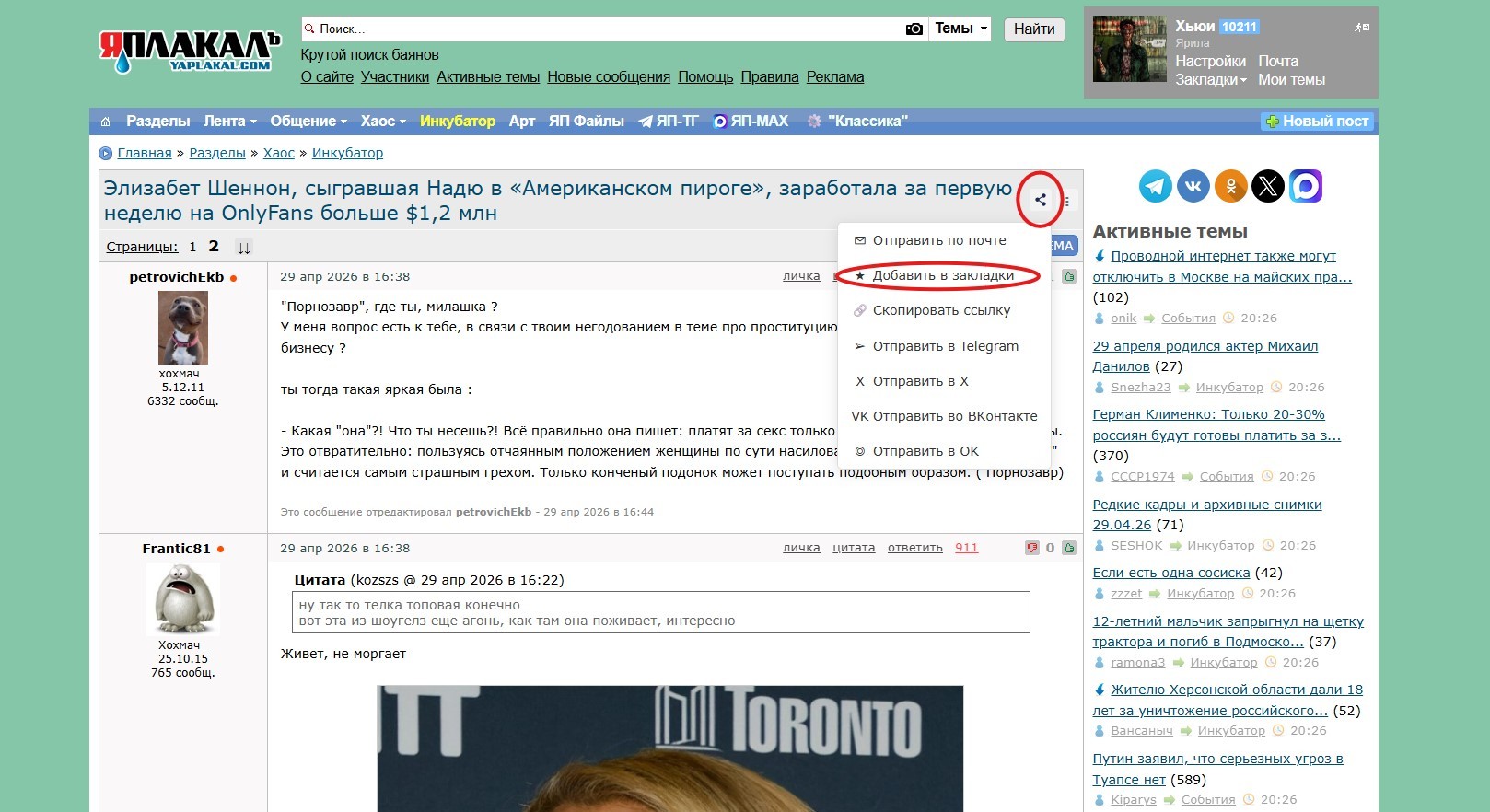Open the Почта link in user panel

[x=1278, y=62]
